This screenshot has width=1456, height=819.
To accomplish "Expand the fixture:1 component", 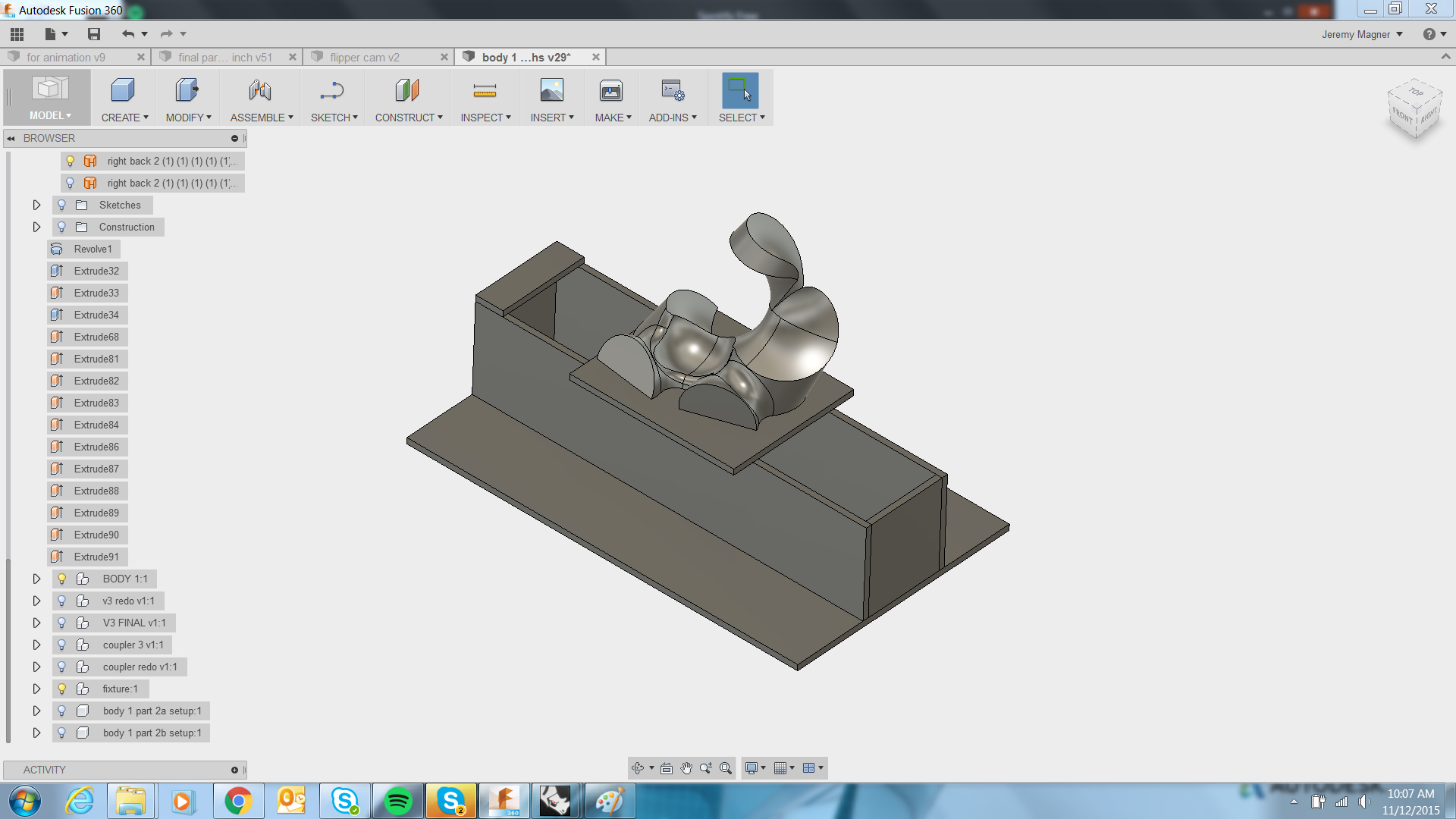I will (x=36, y=689).
